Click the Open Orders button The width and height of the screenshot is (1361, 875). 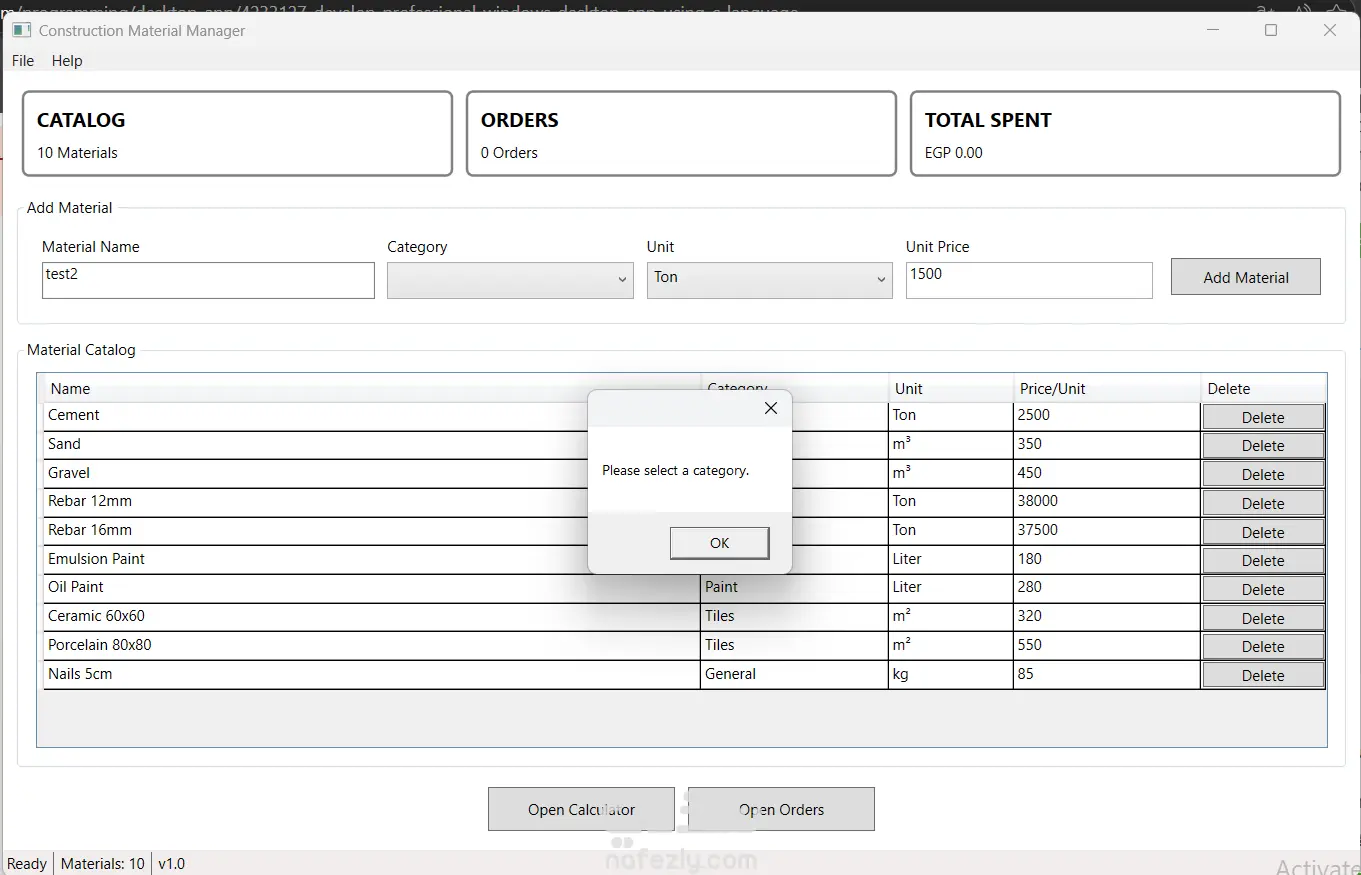click(781, 809)
